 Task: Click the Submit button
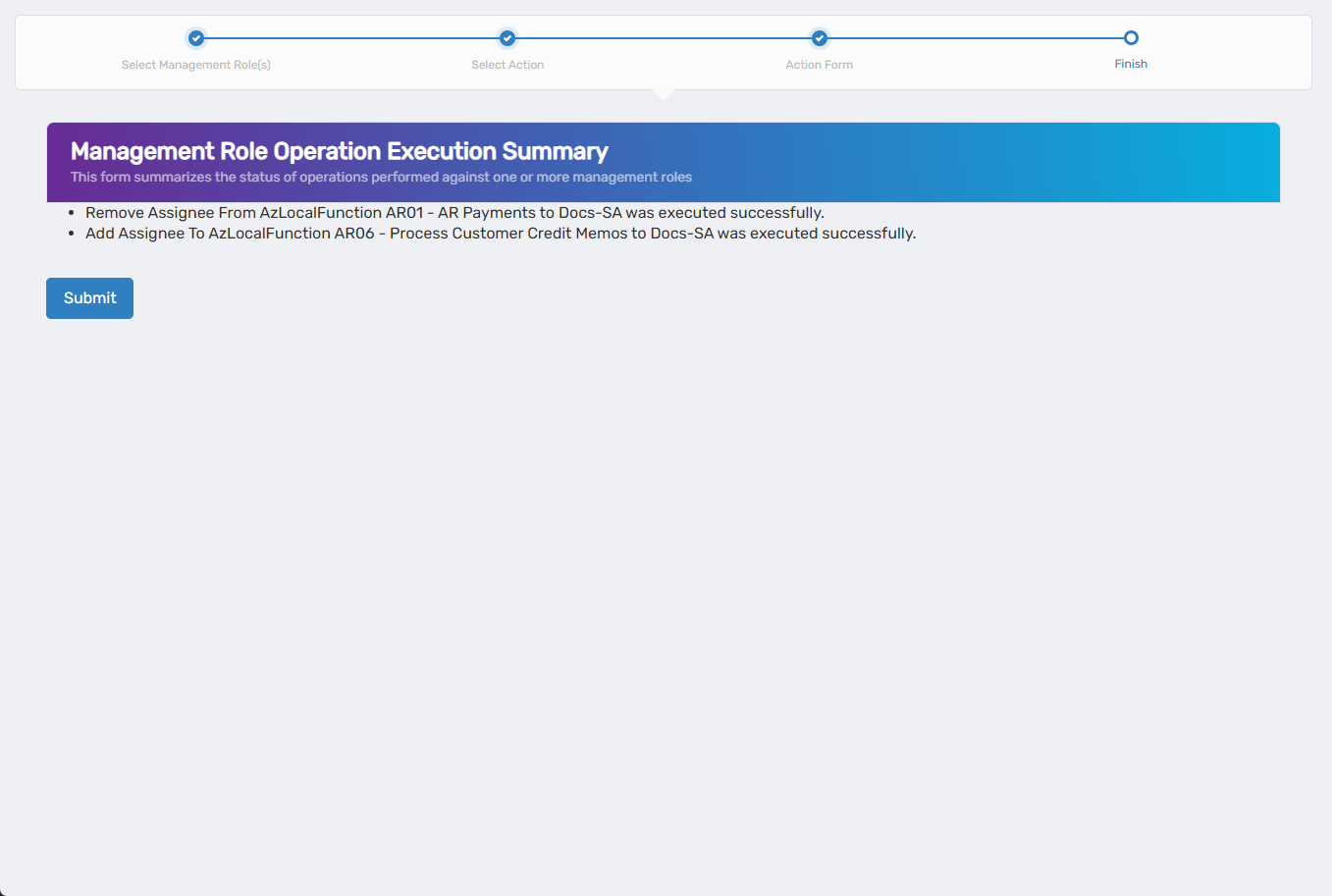(x=89, y=297)
